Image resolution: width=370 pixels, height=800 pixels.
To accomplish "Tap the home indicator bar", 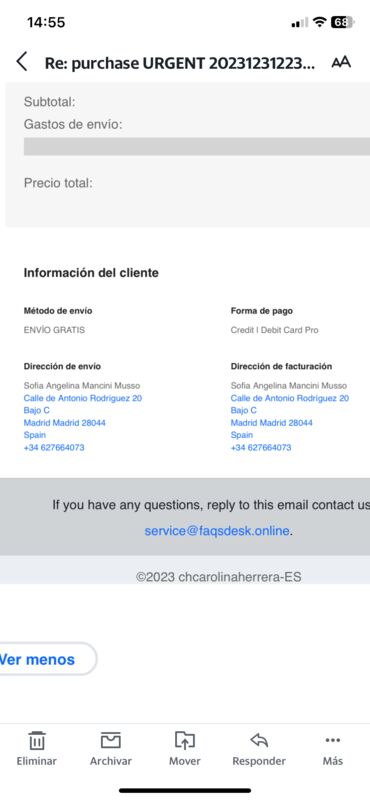I will 185,790.
